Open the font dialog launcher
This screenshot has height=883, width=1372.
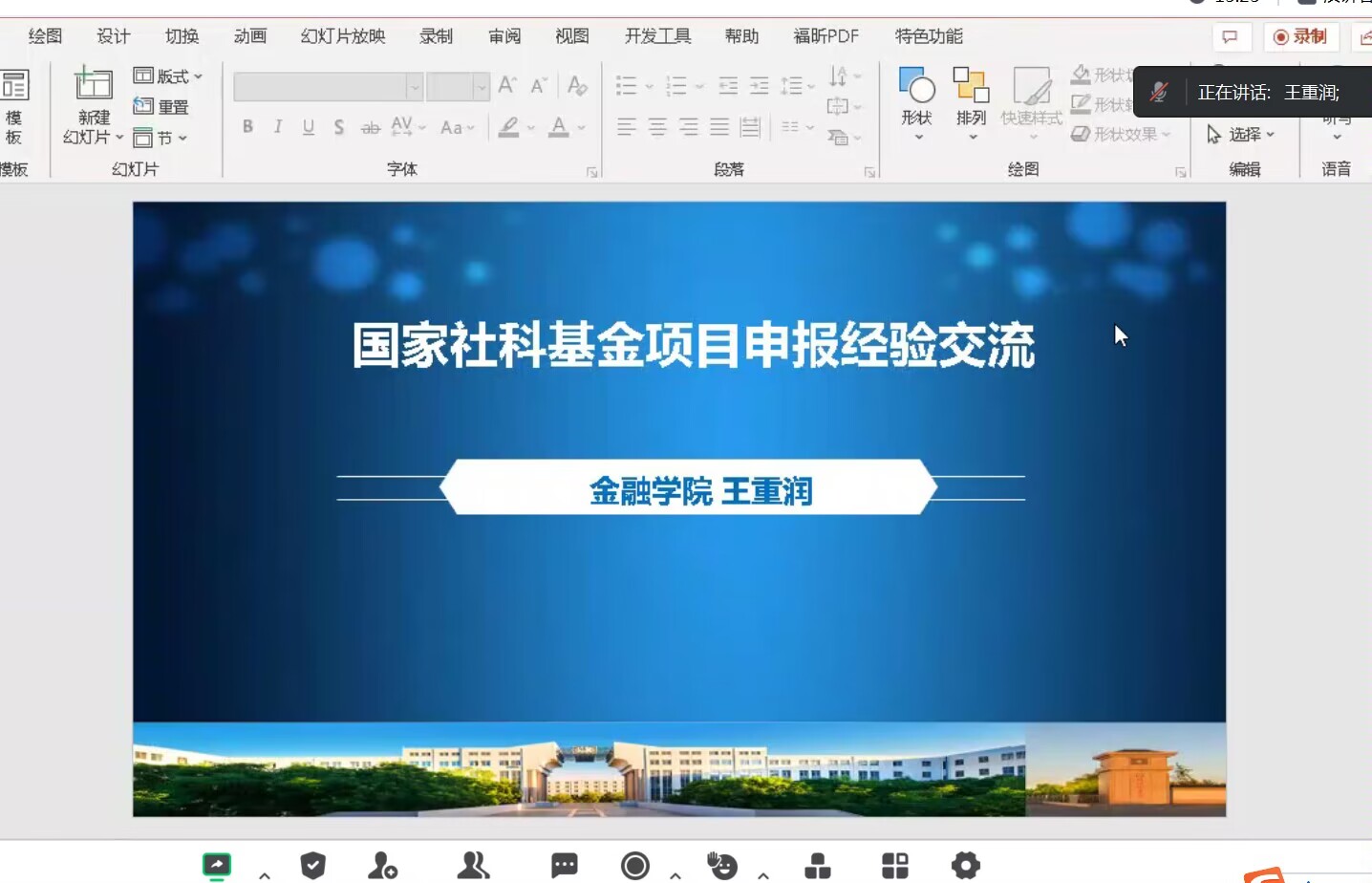[x=592, y=172]
